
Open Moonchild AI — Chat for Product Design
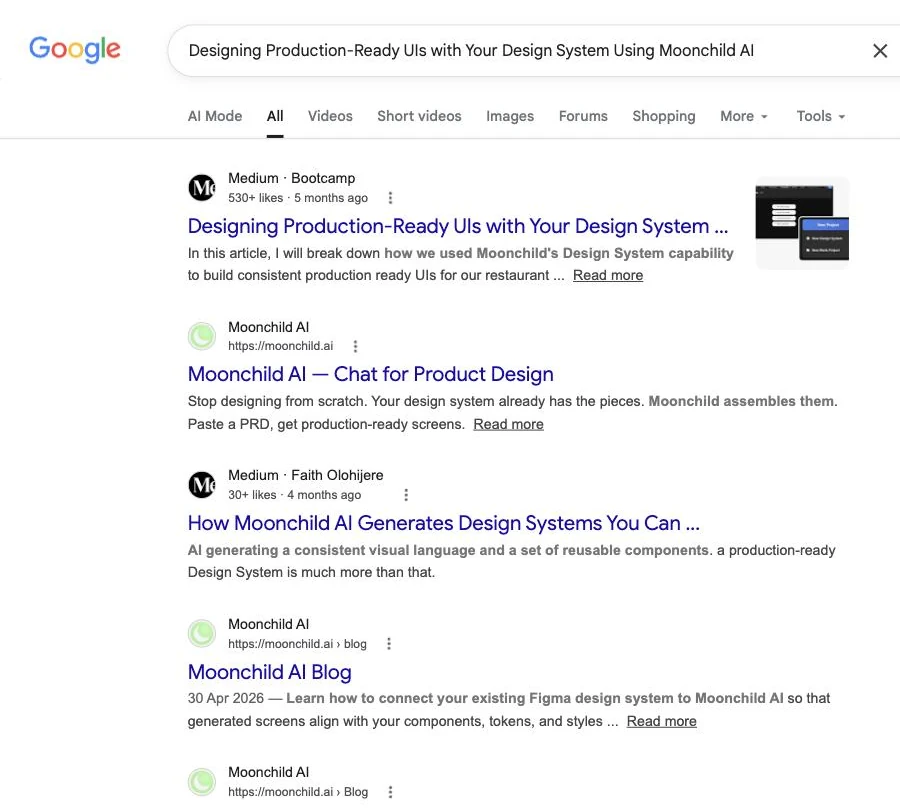click(x=370, y=374)
